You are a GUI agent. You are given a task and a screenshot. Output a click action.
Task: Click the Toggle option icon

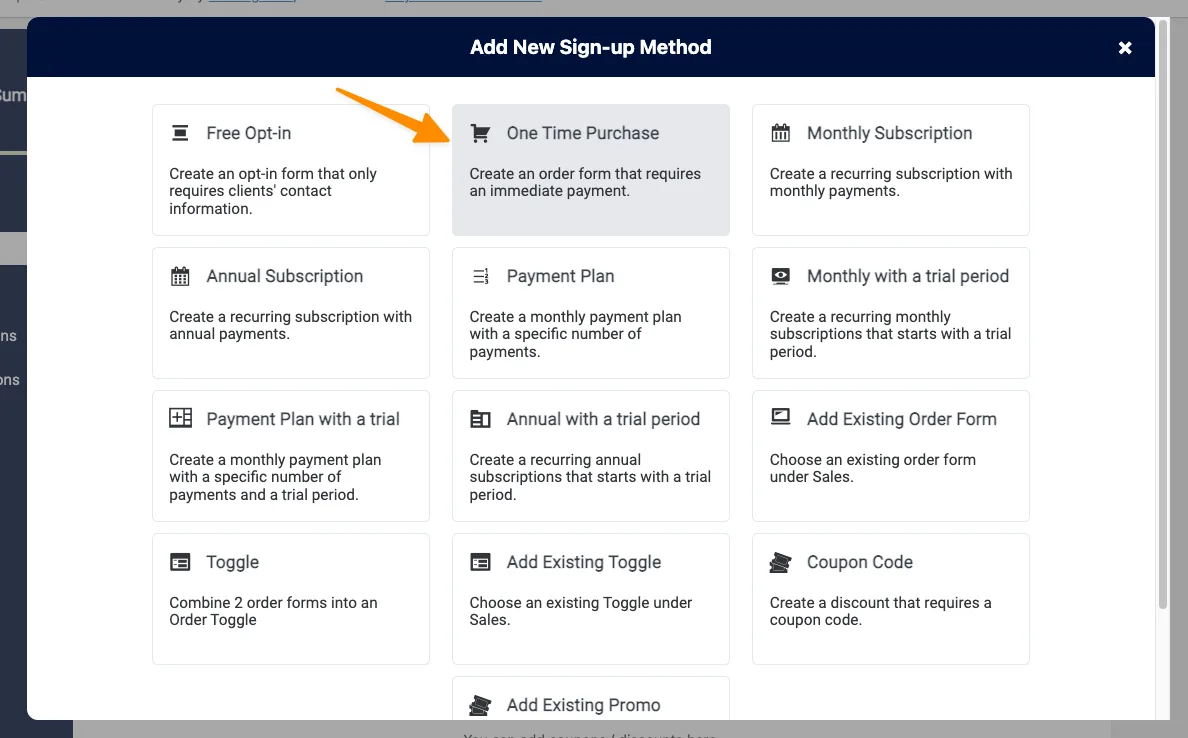180,562
